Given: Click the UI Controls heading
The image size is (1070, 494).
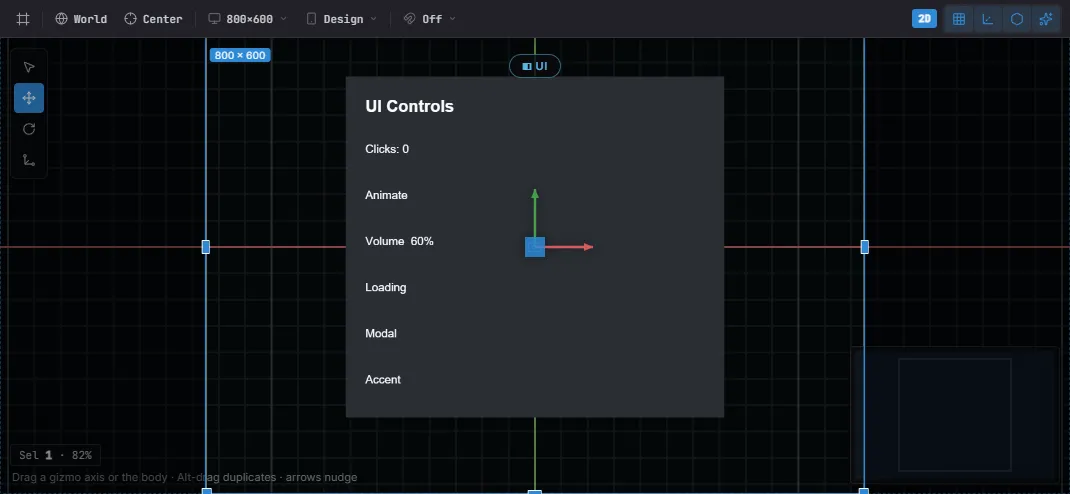Looking at the screenshot, I should coord(409,106).
